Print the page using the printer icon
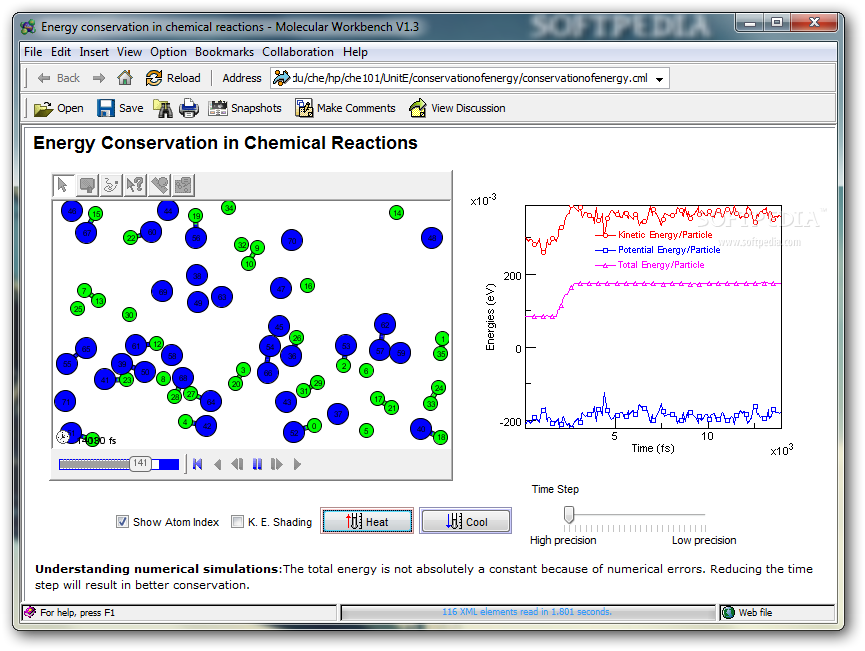The height and width of the screenshot is (651, 865). 189,108
